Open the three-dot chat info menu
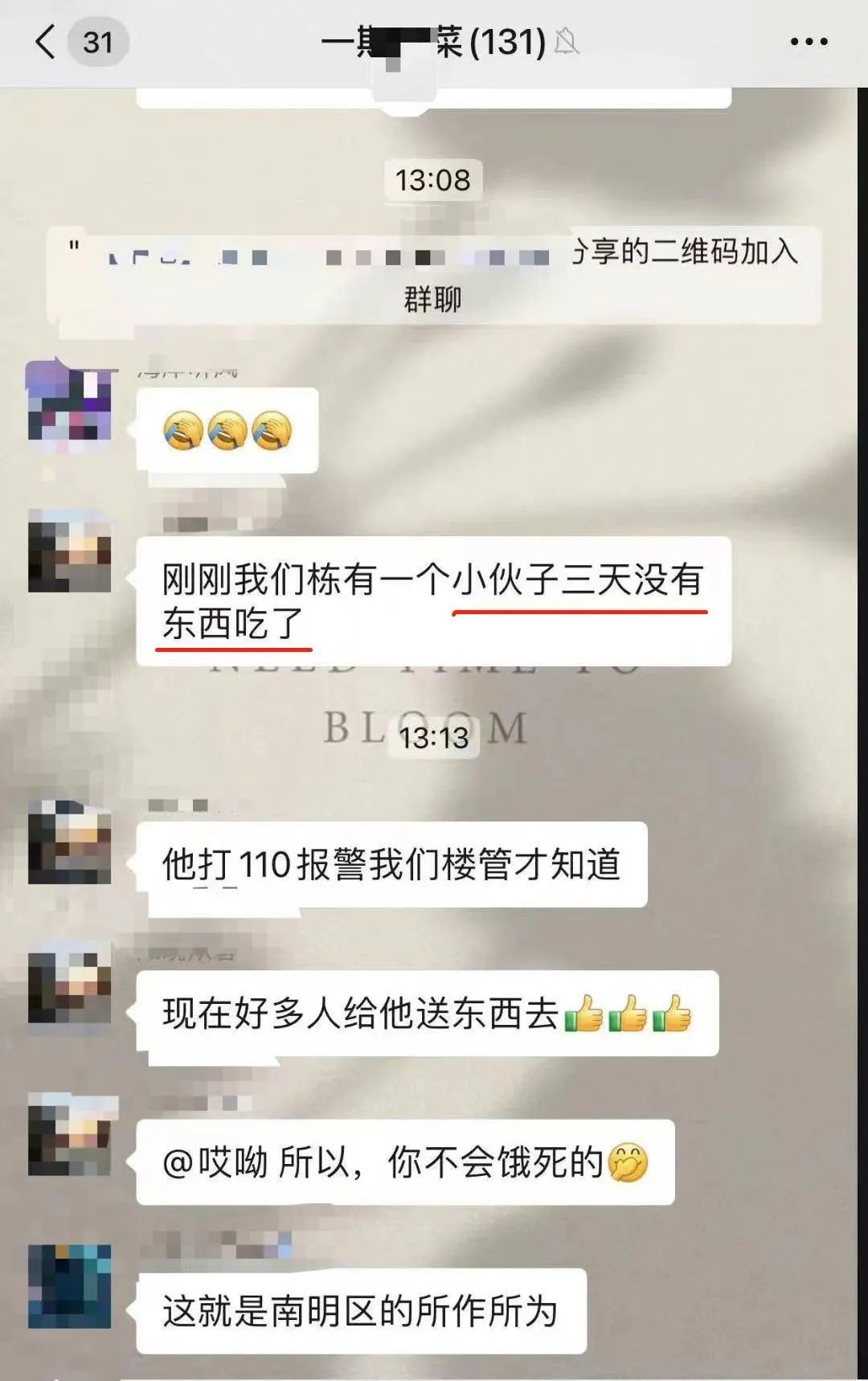The width and height of the screenshot is (868, 1381). [x=809, y=42]
